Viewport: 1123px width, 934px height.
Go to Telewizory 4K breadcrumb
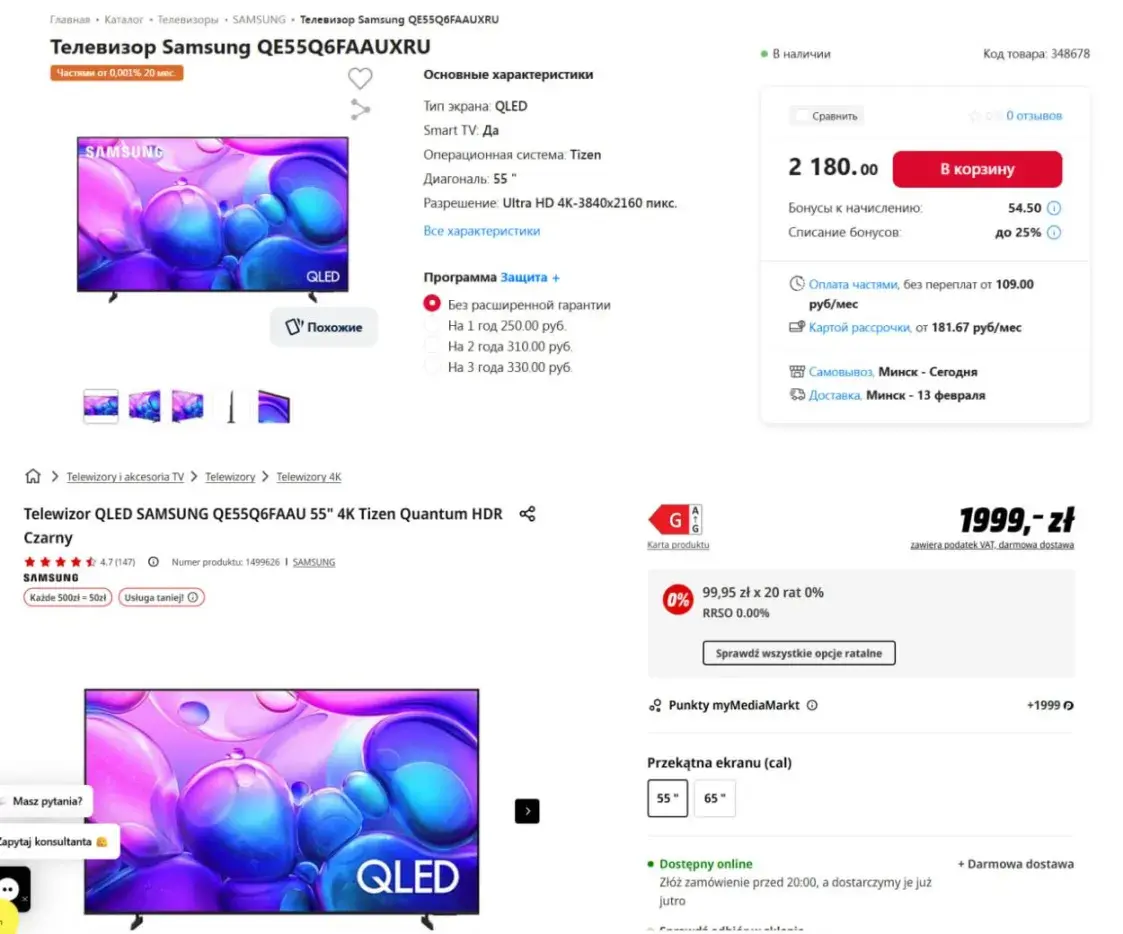(309, 477)
